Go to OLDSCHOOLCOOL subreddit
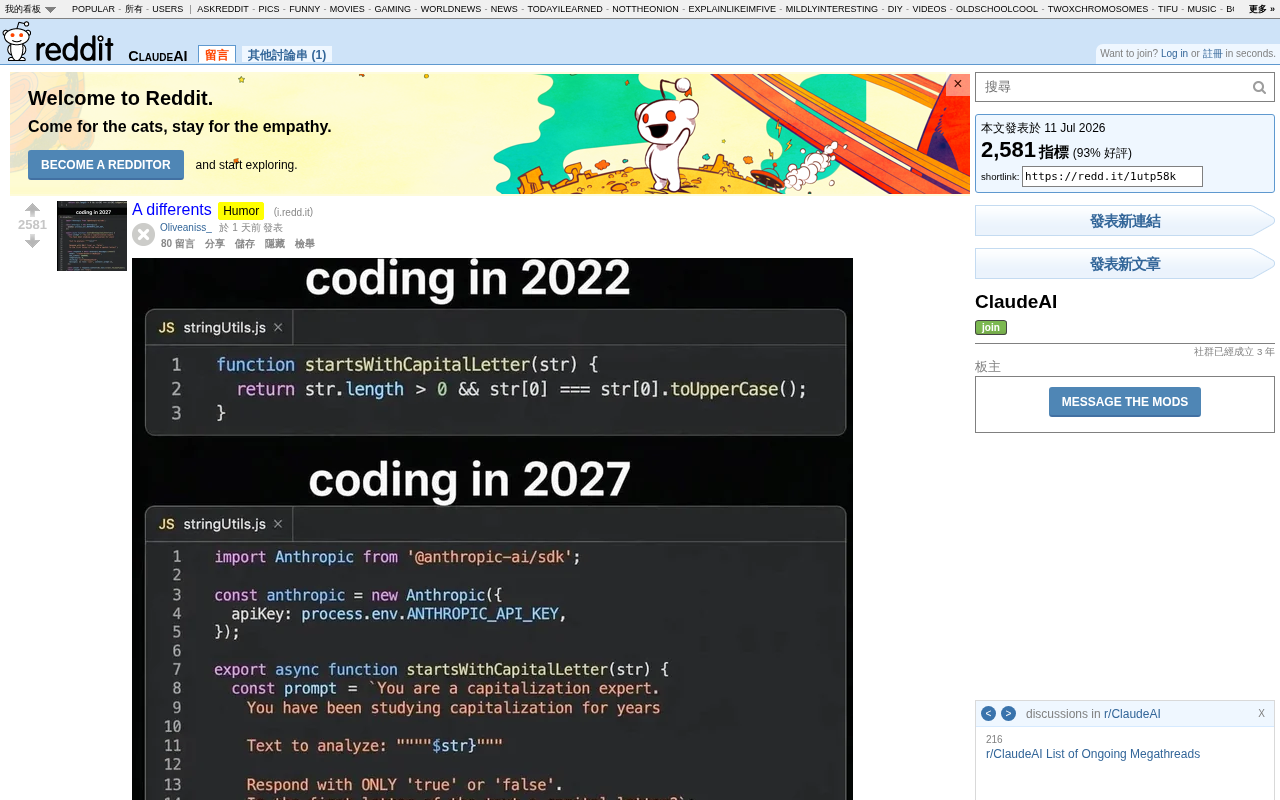Viewport: 1280px width, 800px height. [x=997, y=9]
